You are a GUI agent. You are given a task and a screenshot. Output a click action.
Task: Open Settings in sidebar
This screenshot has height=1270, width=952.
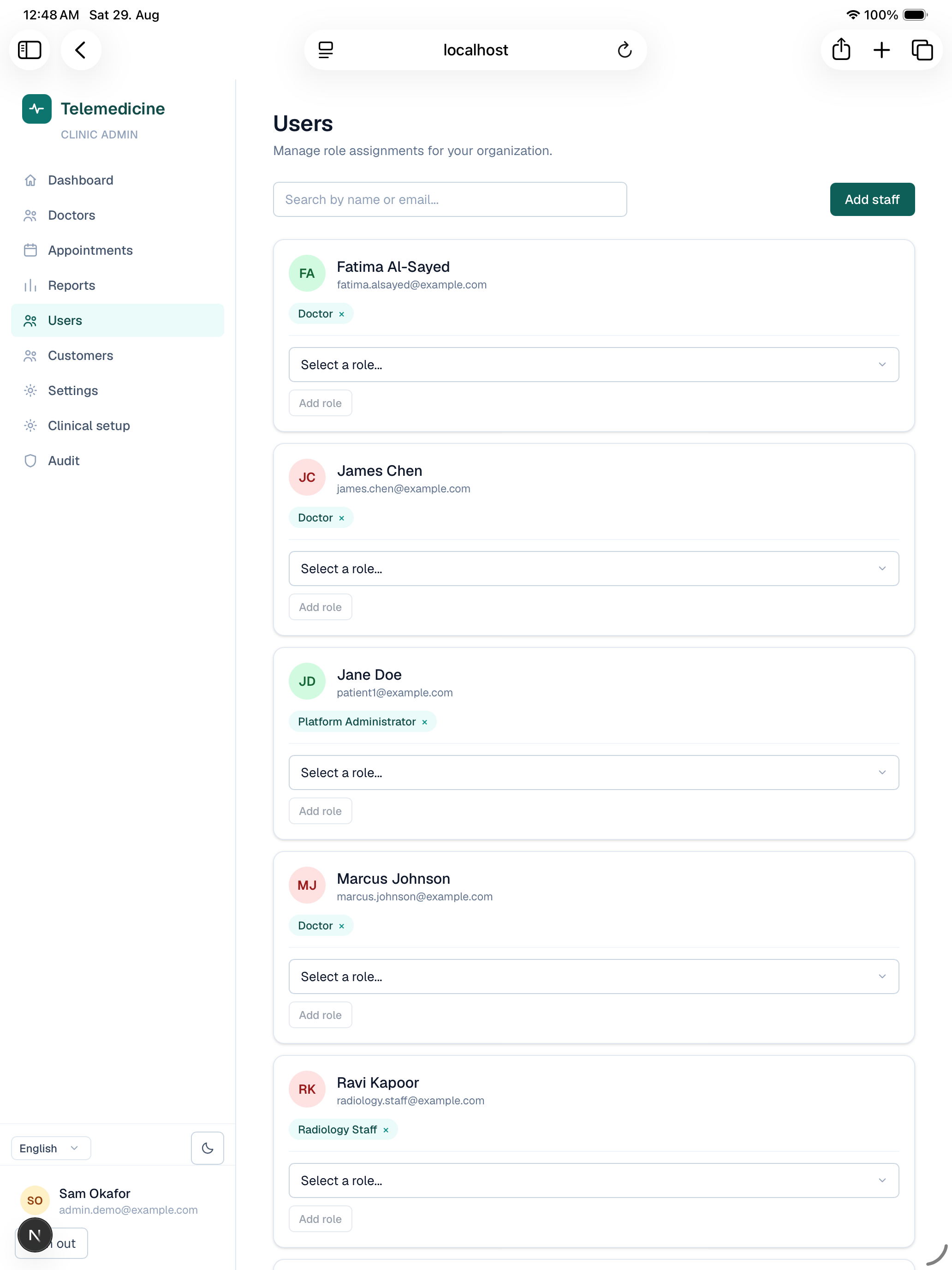[118, 390]
